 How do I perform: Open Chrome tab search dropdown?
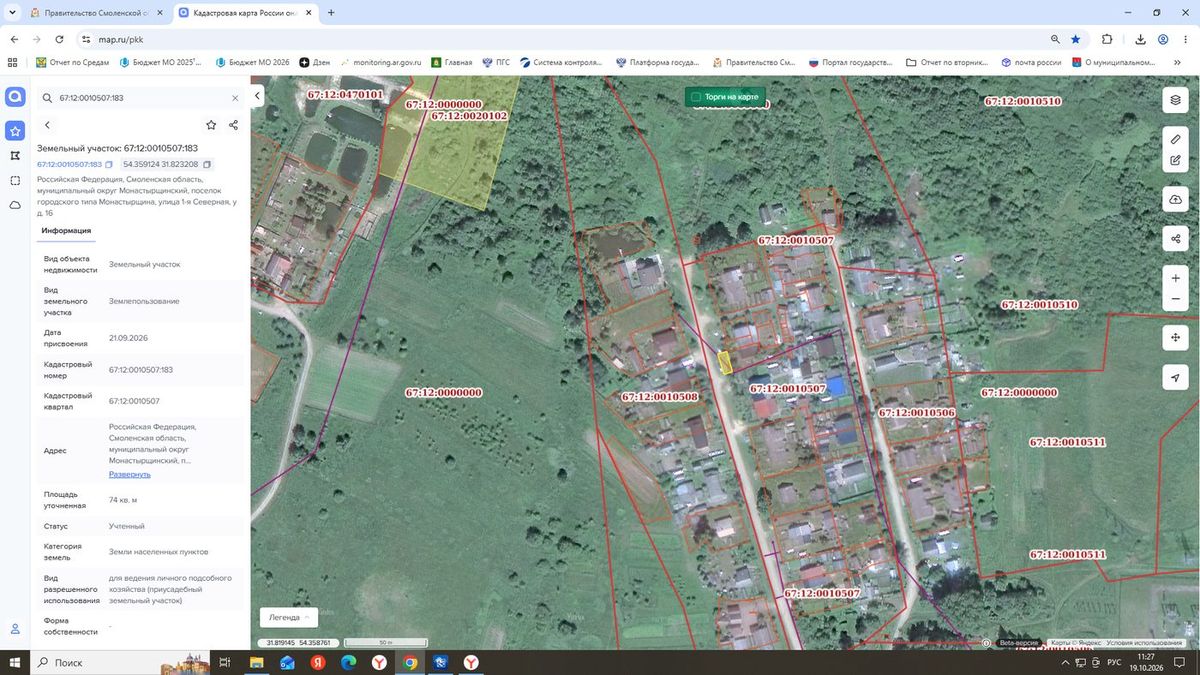point(12,13)
